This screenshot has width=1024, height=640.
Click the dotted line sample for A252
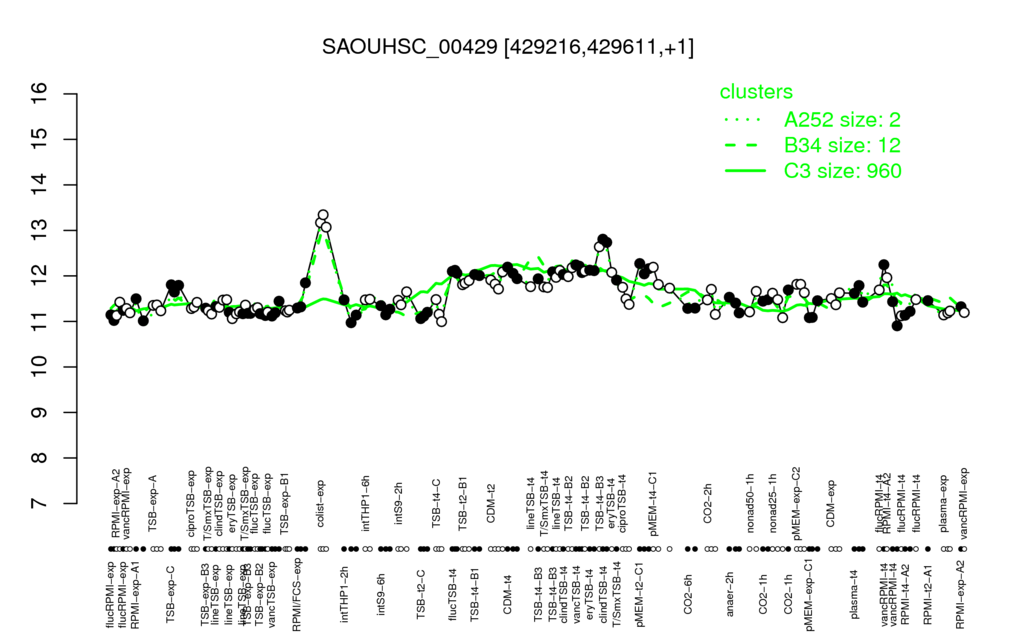click(745, 120)
